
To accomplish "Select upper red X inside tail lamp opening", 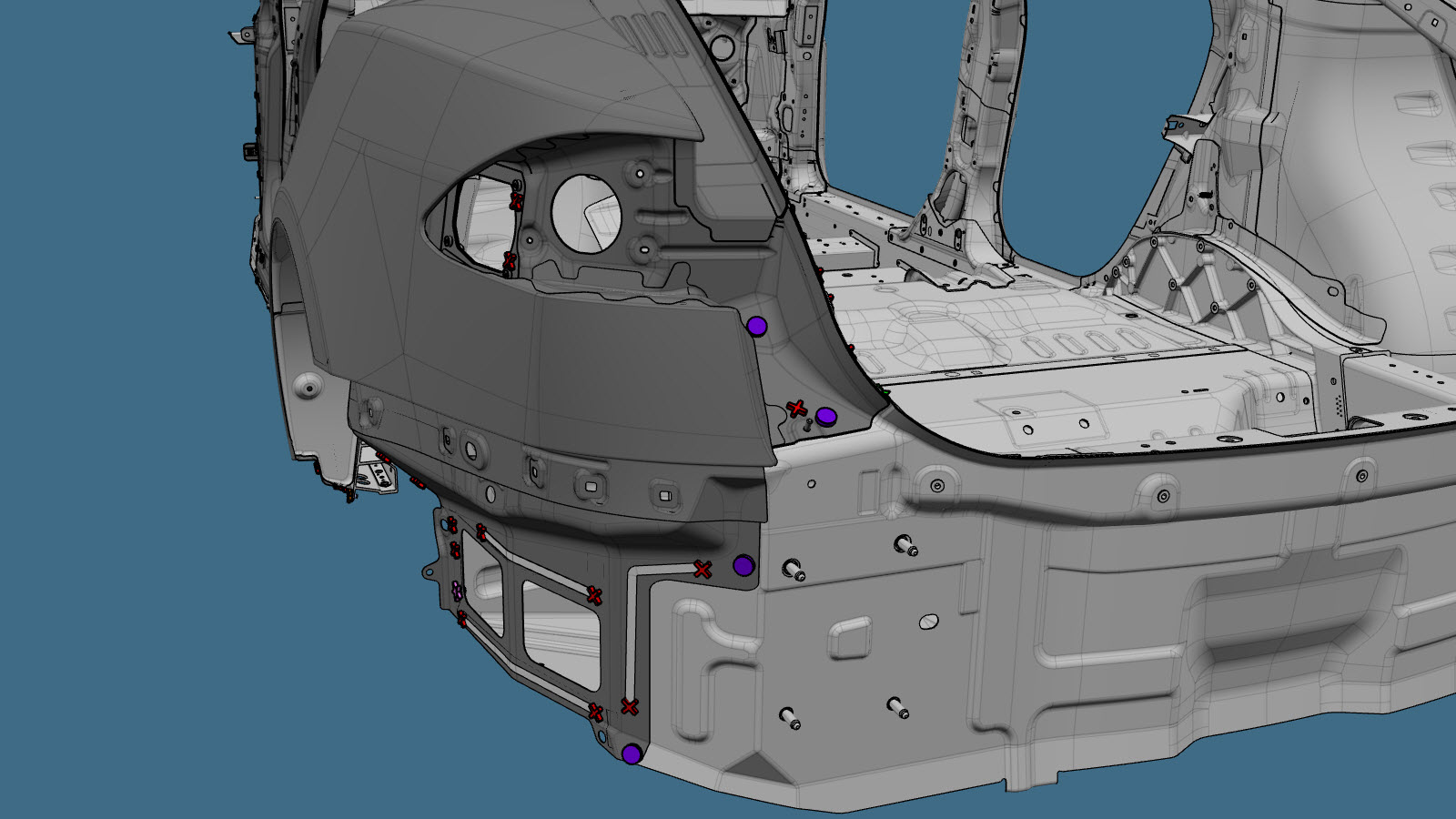I will [x=516, y=200].
